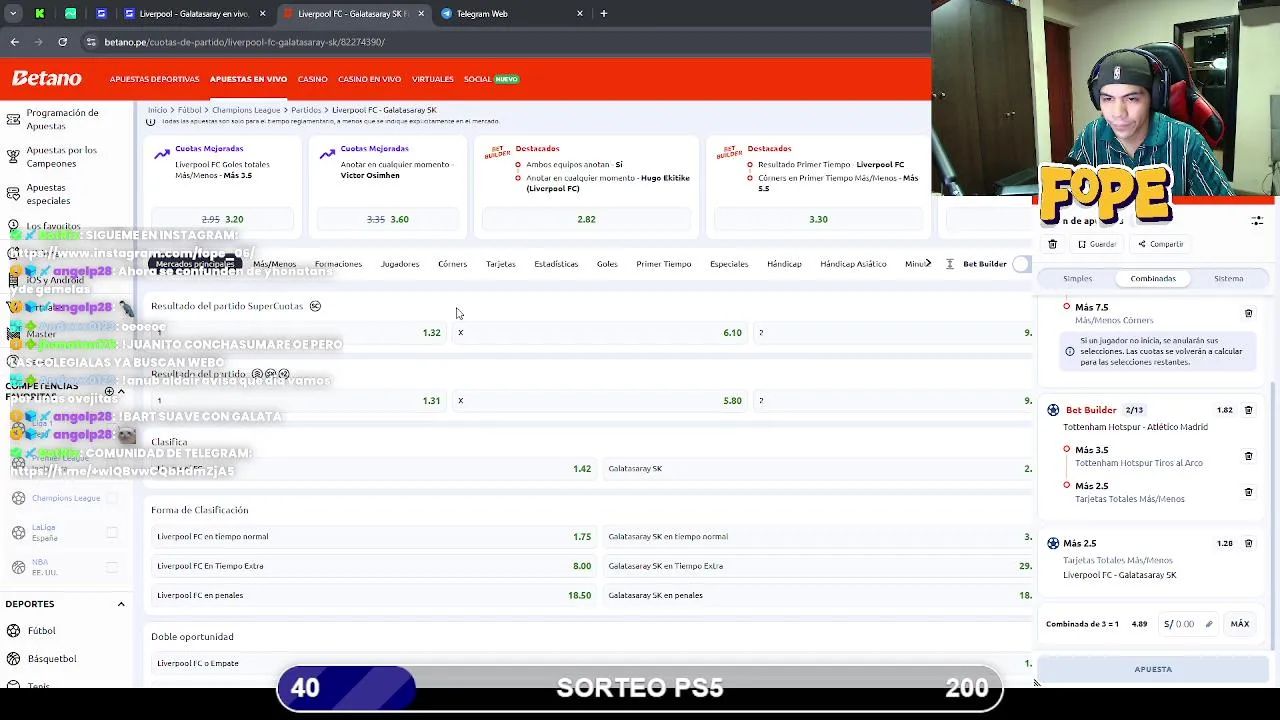Switch to the Tarjetas market tab
This screenshot has height=720, width=1280.
[x=500, y=264]
